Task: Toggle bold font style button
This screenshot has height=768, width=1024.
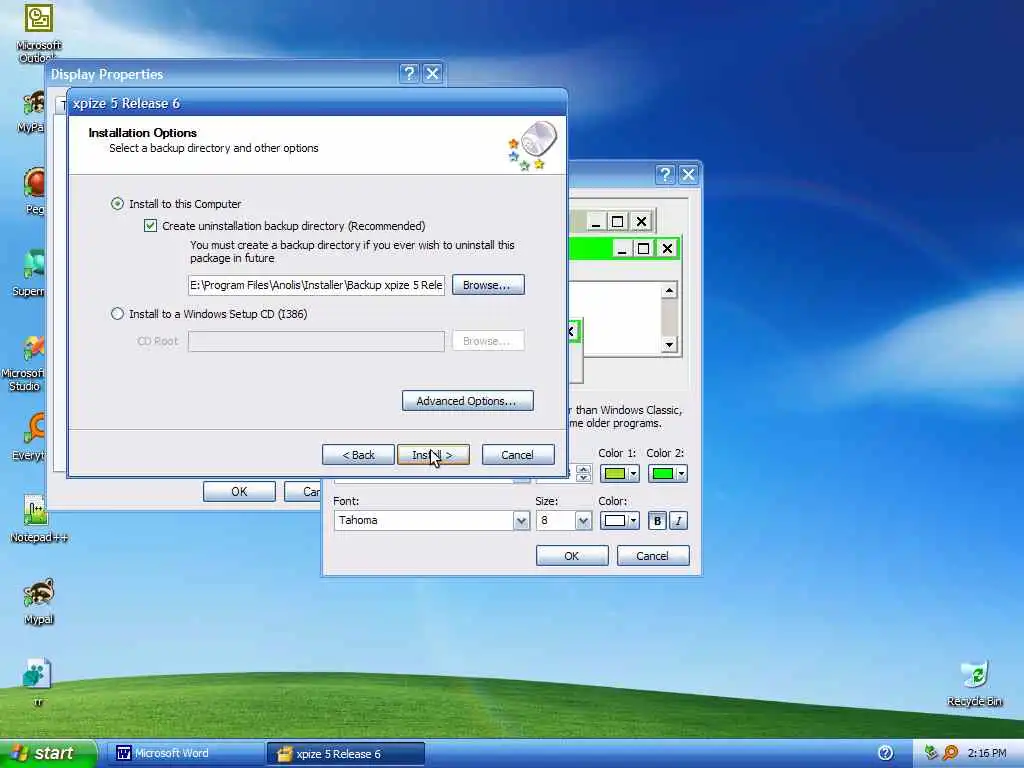Action: coord(657,520)
